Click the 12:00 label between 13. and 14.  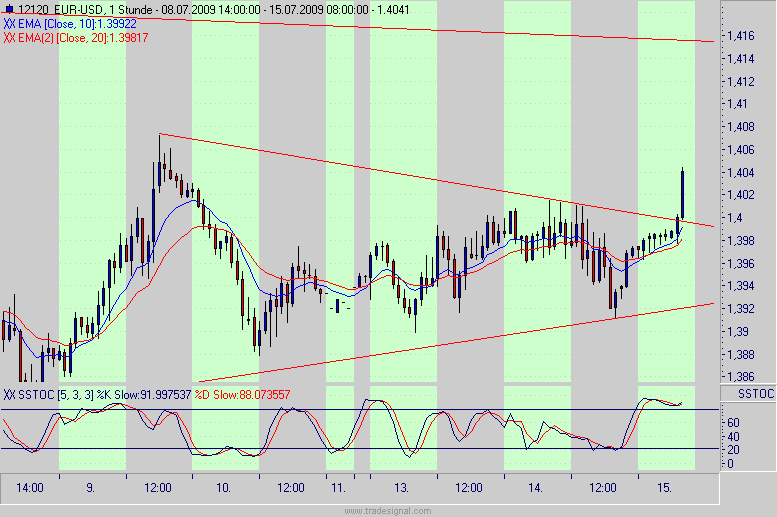[x=469, y=488]
